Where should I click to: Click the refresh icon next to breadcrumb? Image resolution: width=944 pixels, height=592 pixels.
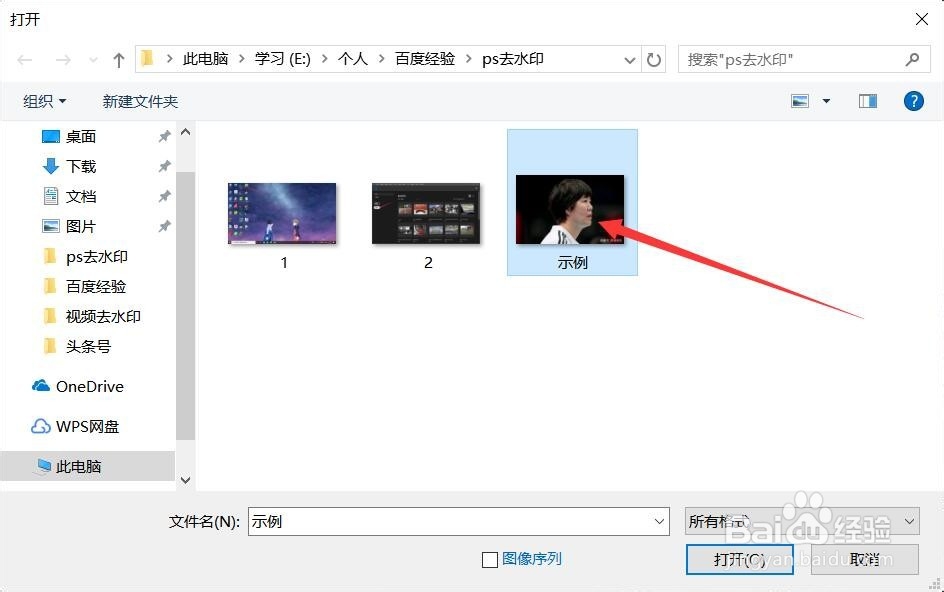click(x=654, y=59)
